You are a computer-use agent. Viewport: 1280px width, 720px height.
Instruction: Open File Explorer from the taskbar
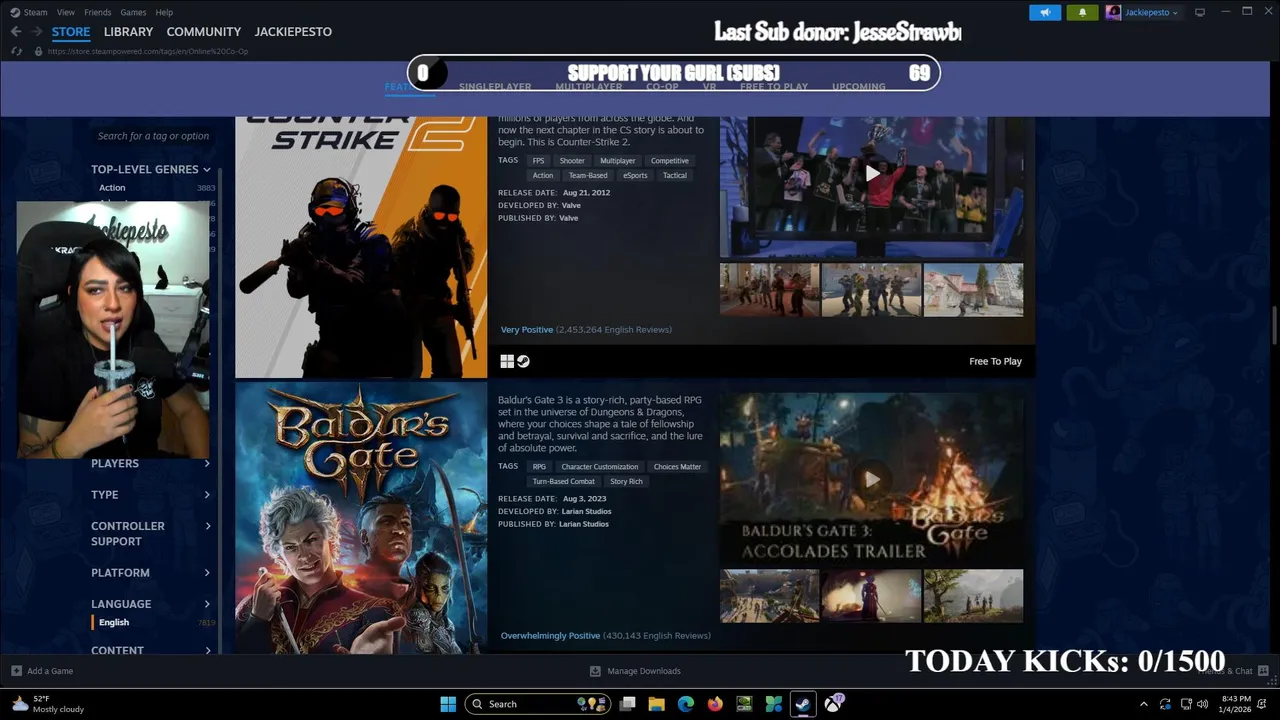pyautogui.click(x=656, y=704)
